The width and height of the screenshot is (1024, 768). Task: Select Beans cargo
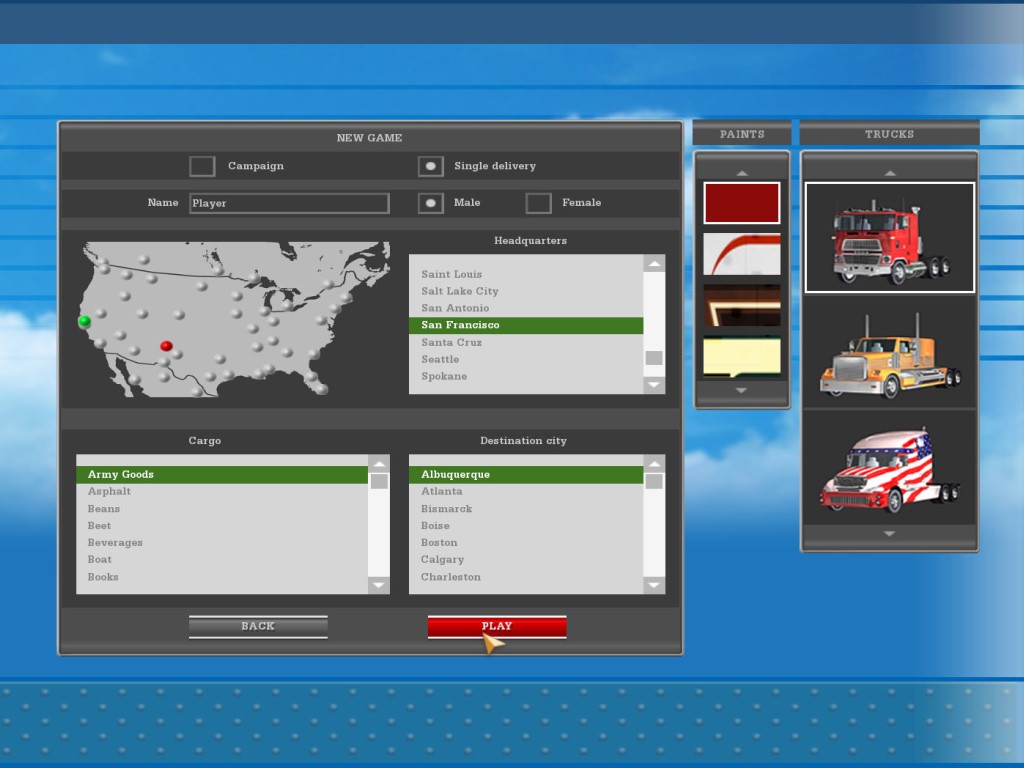tap(222, 509)
